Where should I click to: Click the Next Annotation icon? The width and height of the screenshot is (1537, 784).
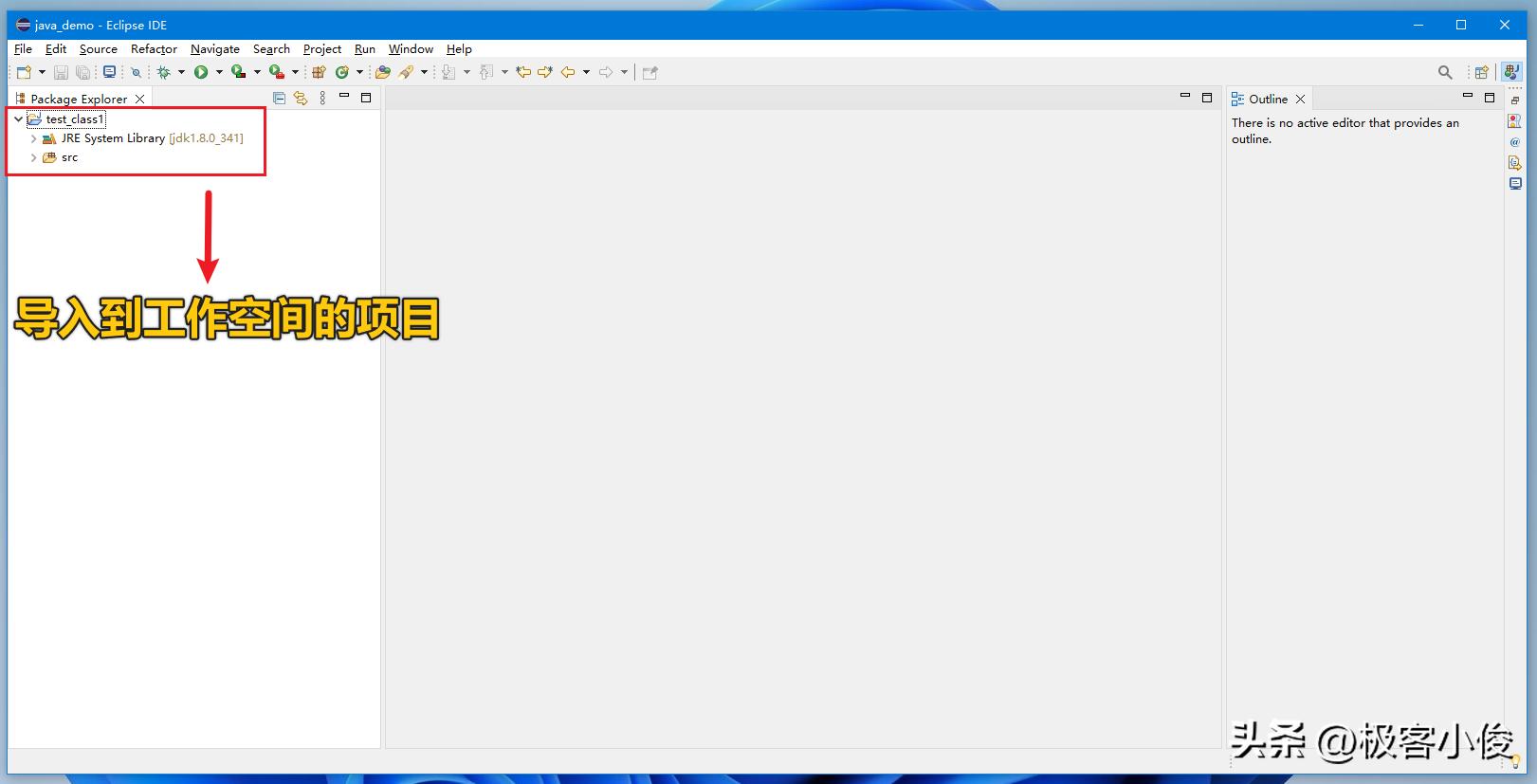448,72
